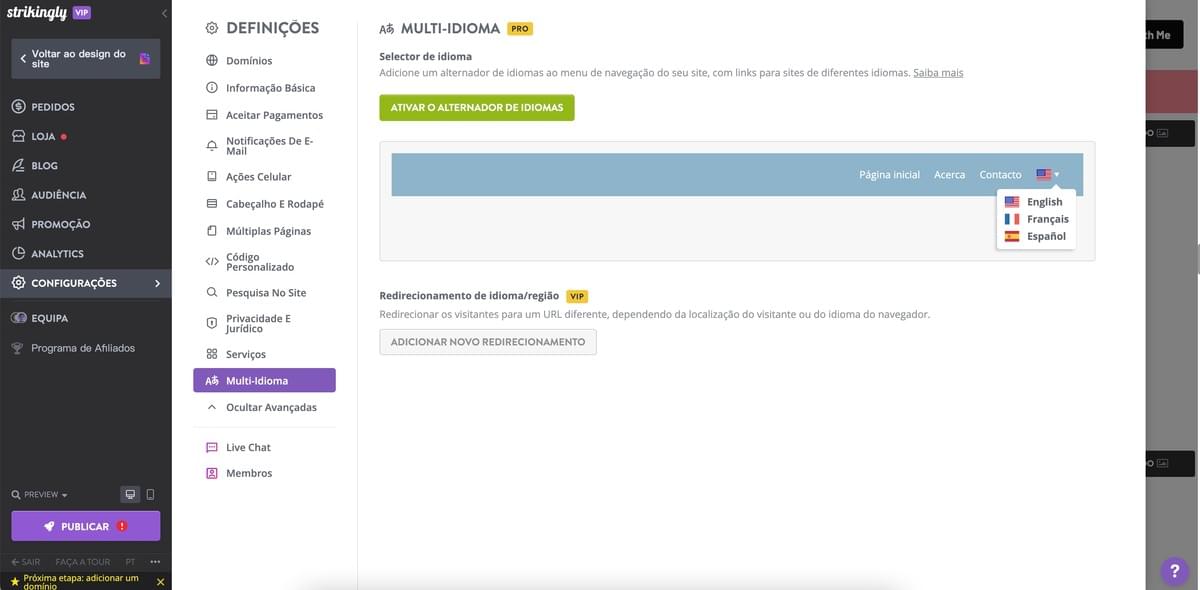This screenshot has width=1200, height=590.
Task: Open Informação Básica settings
Action: [x=270, y=88]
